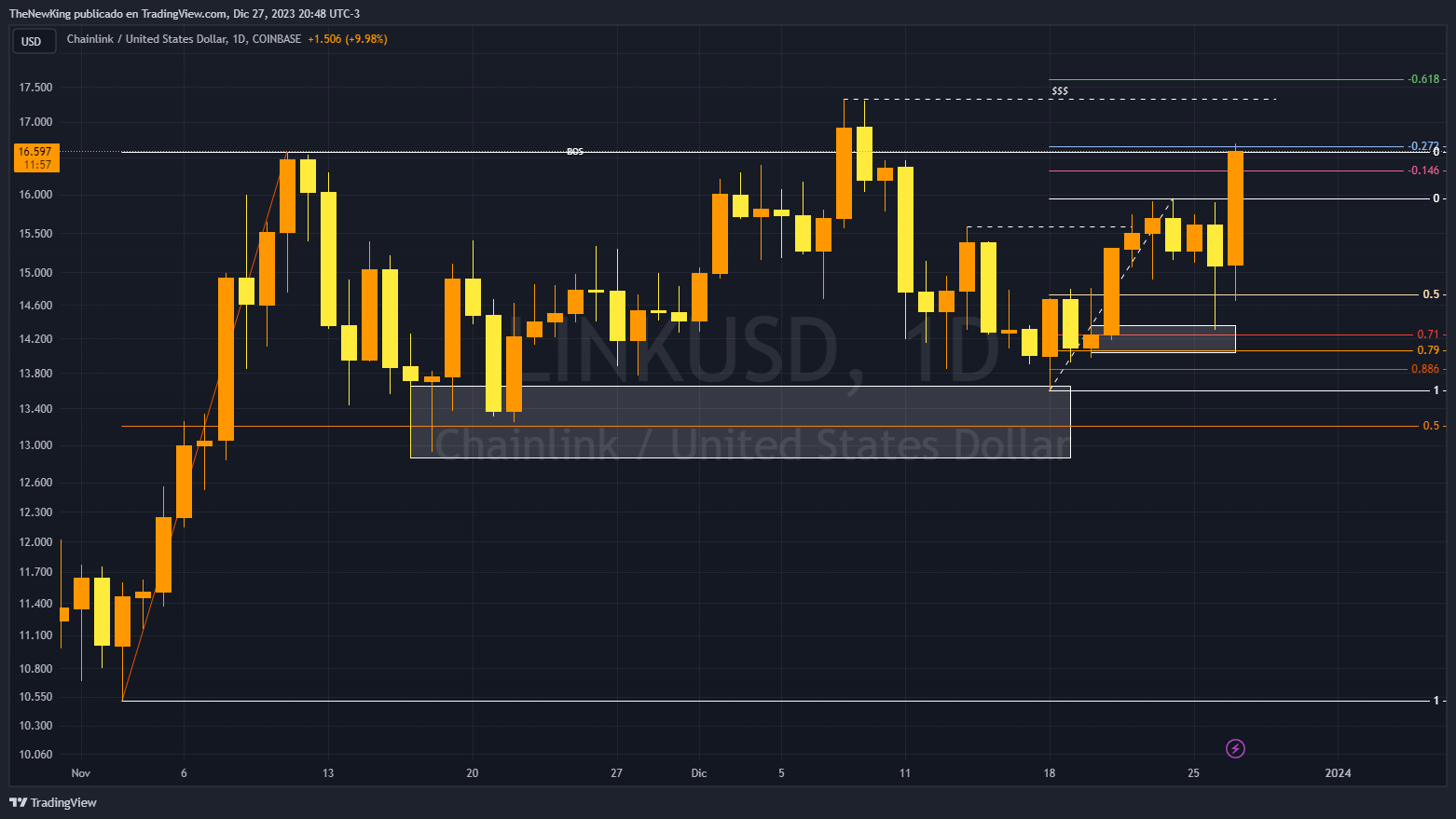Click the 12.000 price axis label
Screen dimensions: 1456x819
pos(35,542)
